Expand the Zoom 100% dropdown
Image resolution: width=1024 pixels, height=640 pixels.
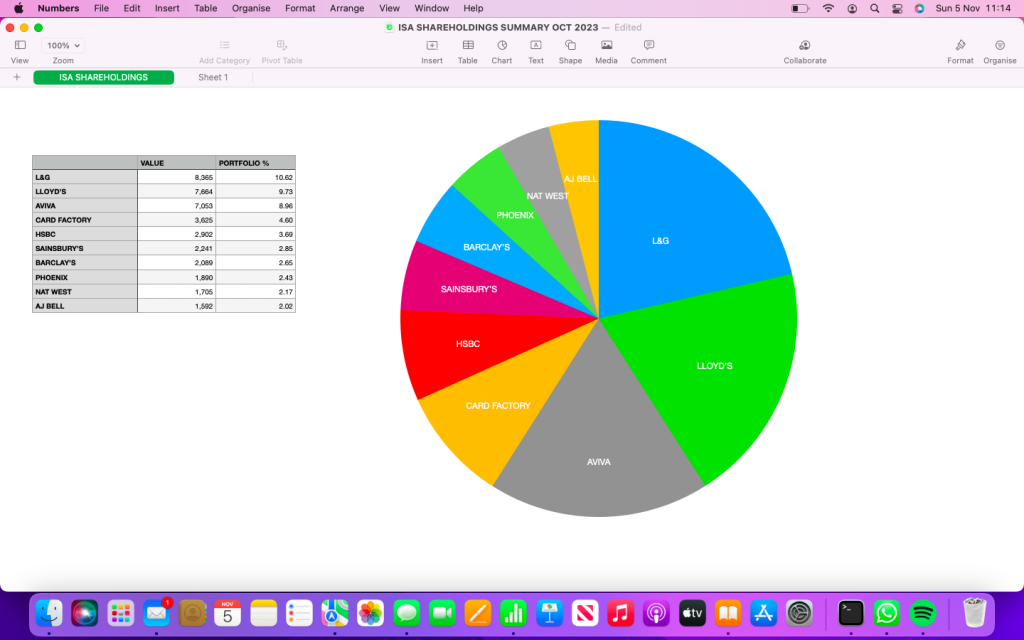[64, 46]
